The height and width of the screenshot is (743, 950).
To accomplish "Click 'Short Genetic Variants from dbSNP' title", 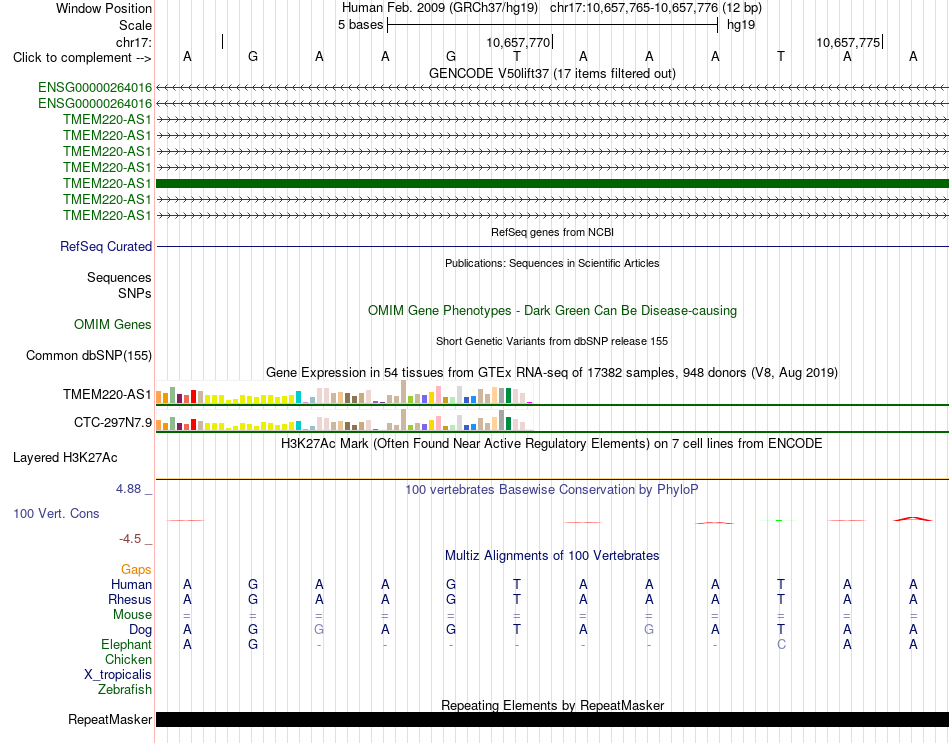I will point(552,341).
